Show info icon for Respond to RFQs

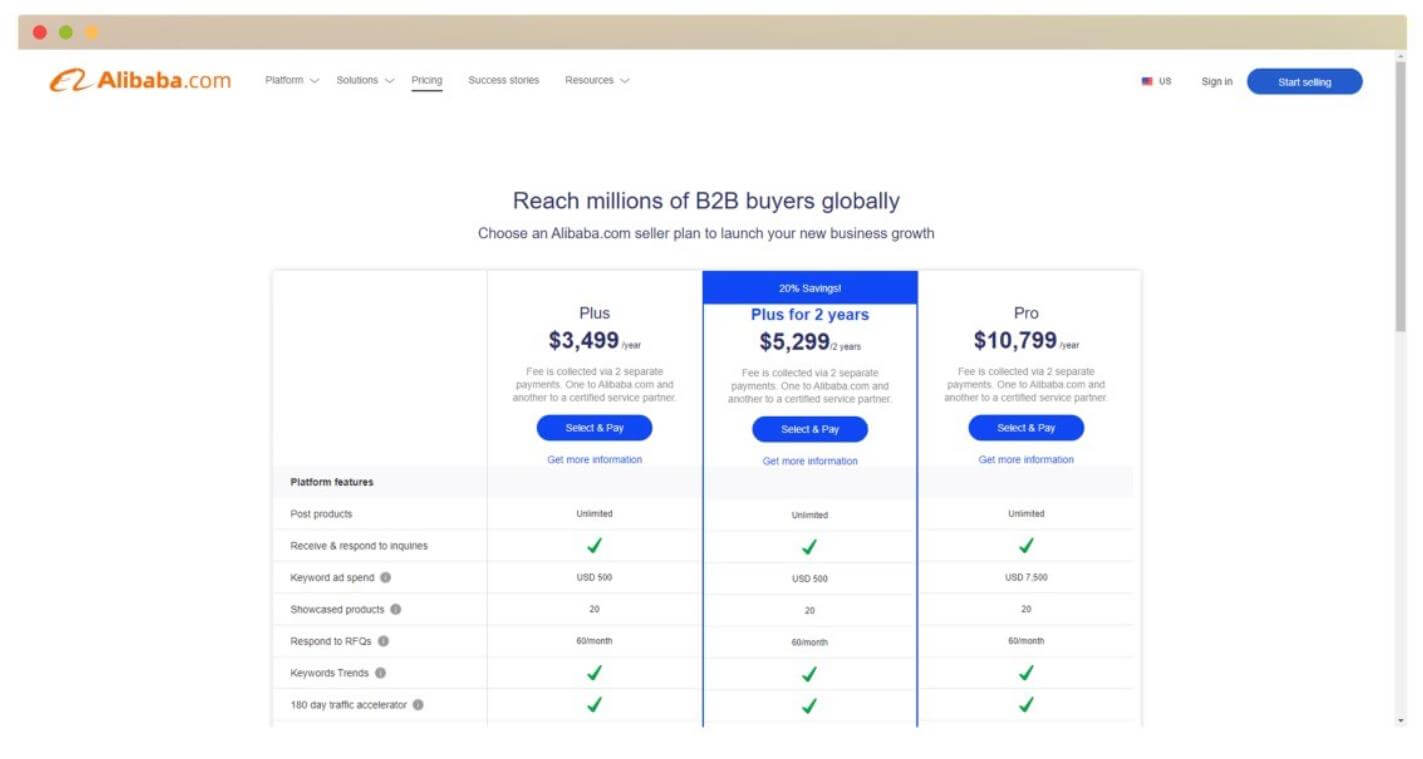(383, 641)
